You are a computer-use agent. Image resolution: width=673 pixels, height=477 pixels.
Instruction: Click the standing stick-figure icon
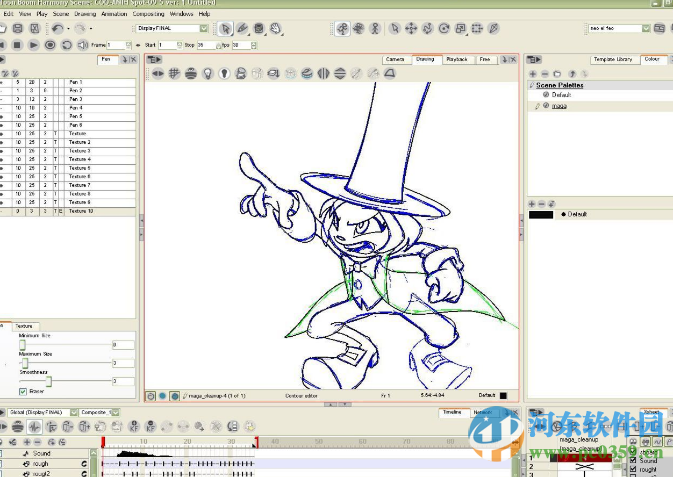pos(375,28)
